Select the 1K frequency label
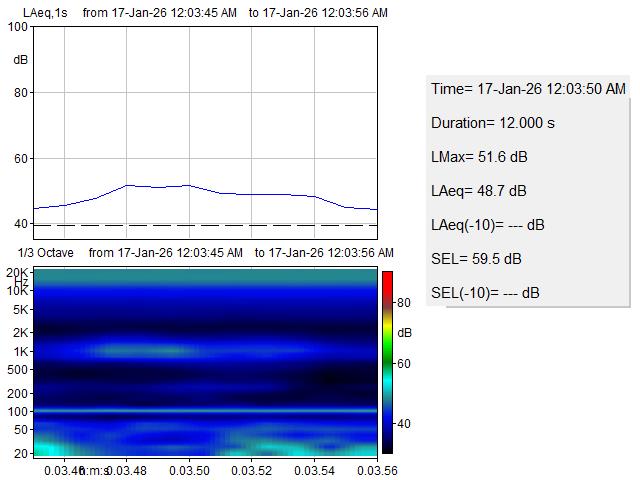640x480 pixels. [20, 352]
